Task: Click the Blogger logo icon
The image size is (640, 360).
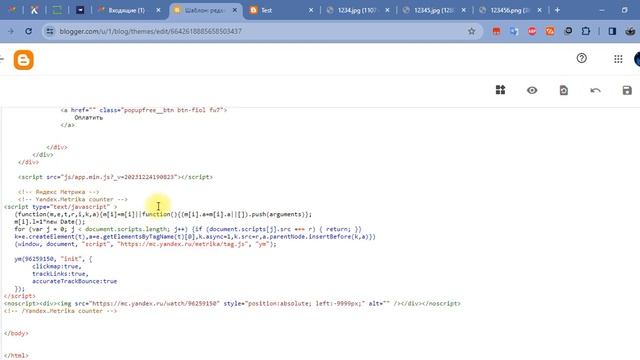Action: point(23,60)
